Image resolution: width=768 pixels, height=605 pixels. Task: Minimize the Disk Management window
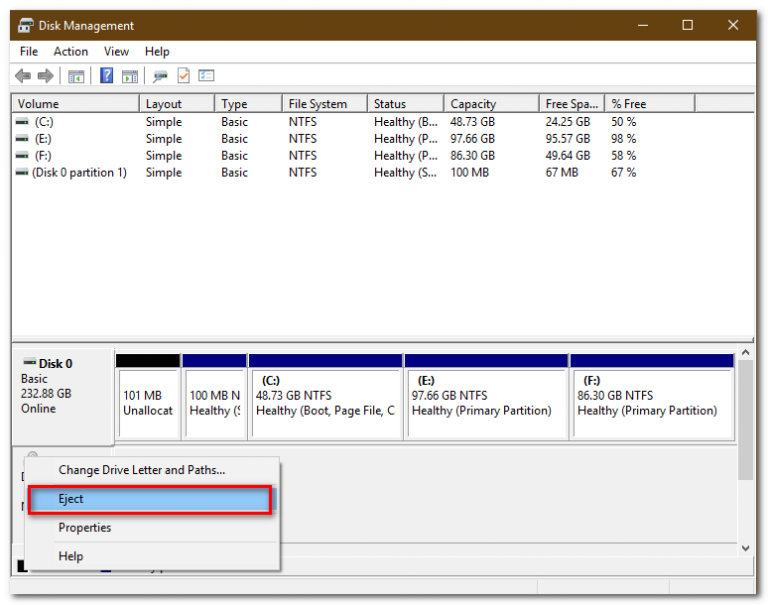pyautogui.click(x=643, y=25)
